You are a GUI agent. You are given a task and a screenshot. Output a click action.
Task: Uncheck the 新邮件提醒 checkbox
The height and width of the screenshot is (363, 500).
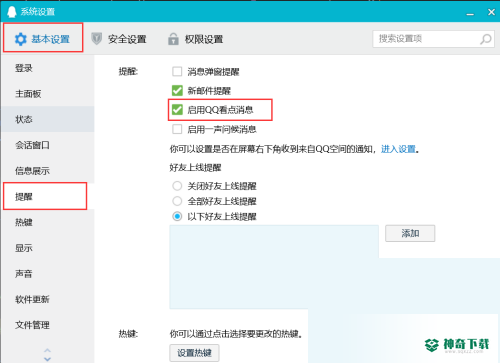[177, 90]
